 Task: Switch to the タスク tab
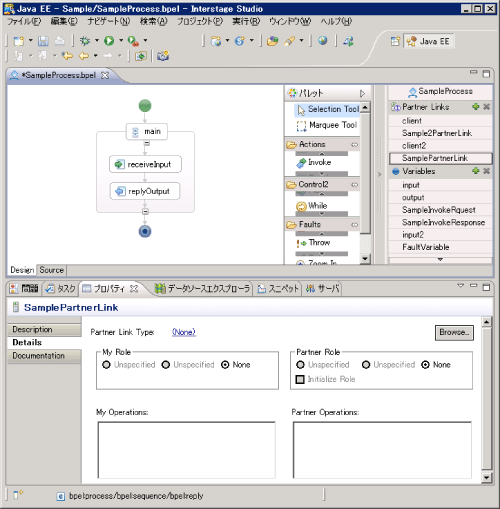tap(61, 288)
